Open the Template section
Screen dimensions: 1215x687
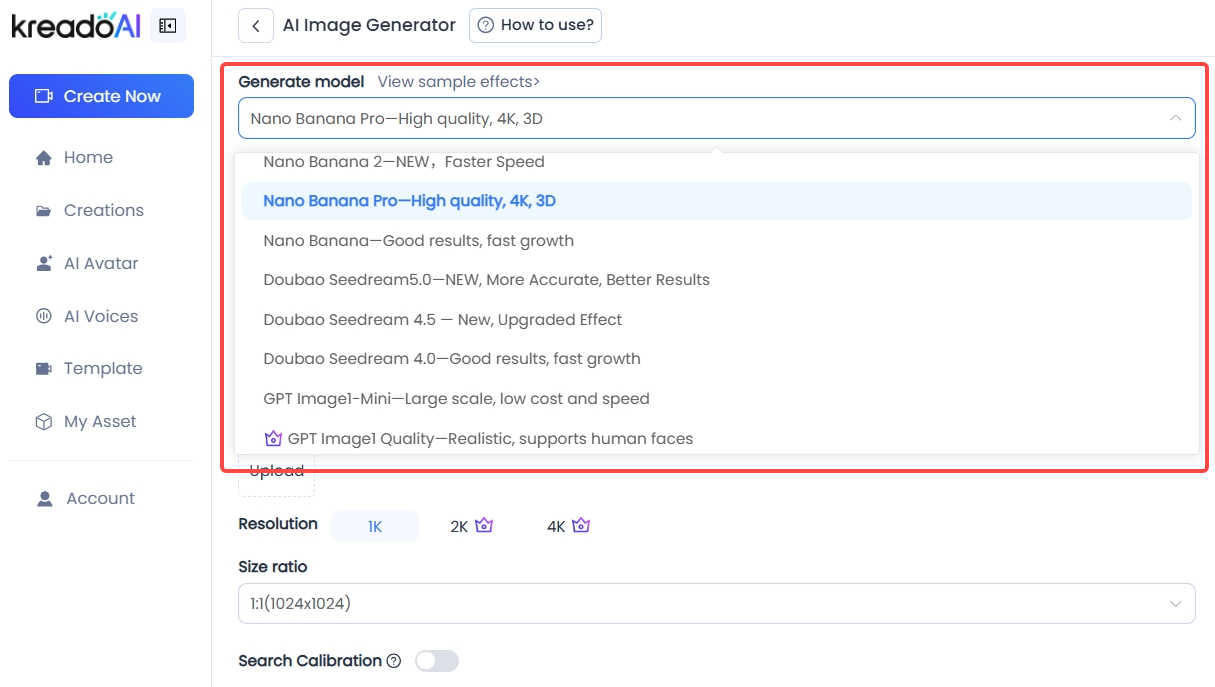(102, 369)
